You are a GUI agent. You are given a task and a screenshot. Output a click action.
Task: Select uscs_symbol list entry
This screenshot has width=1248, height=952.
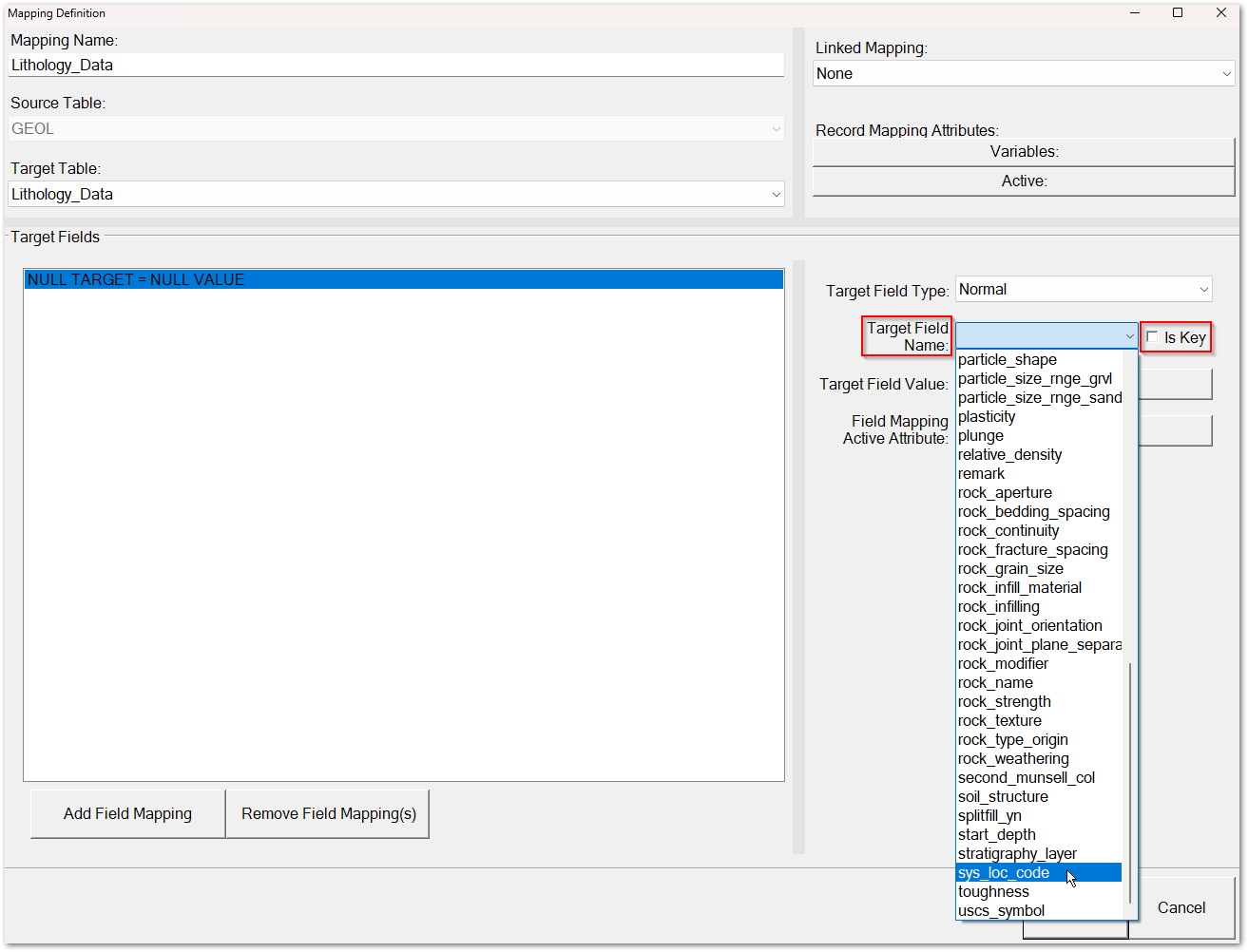1001,910
